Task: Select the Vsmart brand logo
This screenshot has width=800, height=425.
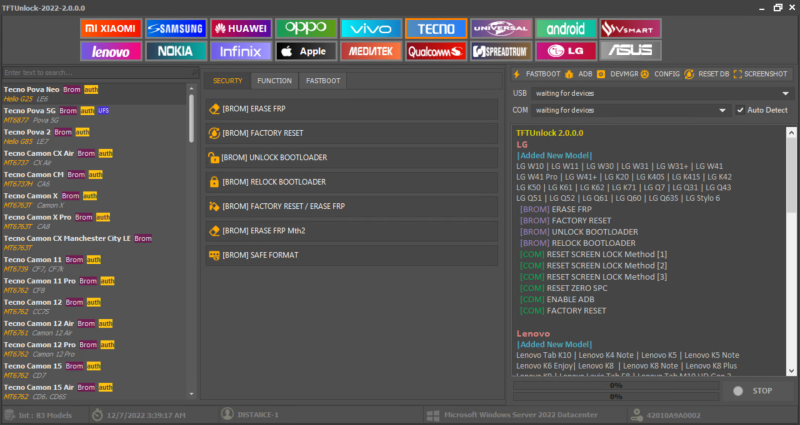Action: click(x=631, y=29)
